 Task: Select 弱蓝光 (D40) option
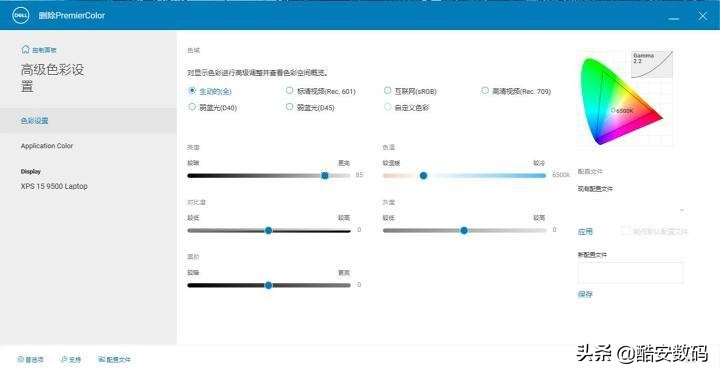(192, 107)
